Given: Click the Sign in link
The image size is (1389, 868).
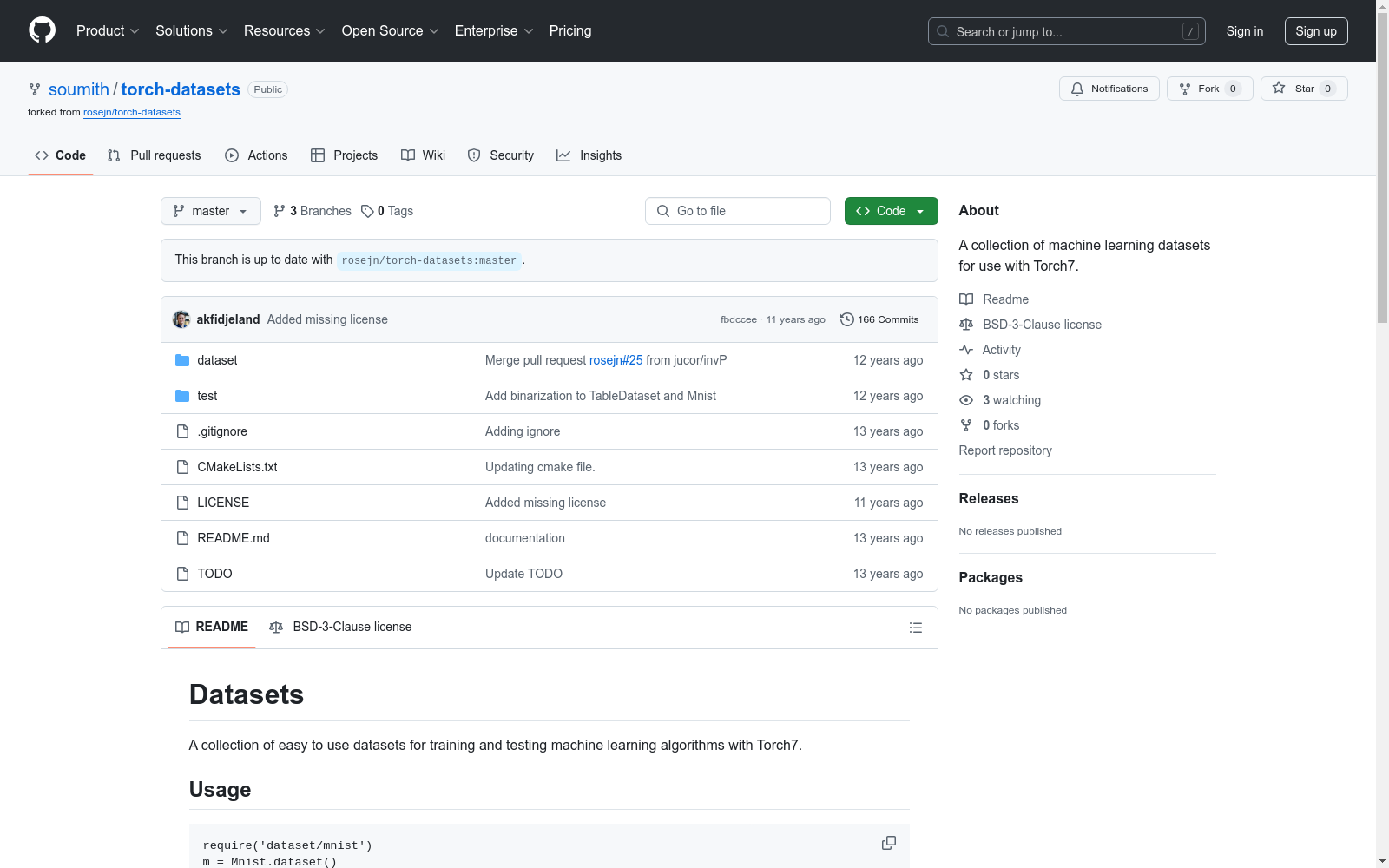Looking at the screenshot, I should 1245,31.
